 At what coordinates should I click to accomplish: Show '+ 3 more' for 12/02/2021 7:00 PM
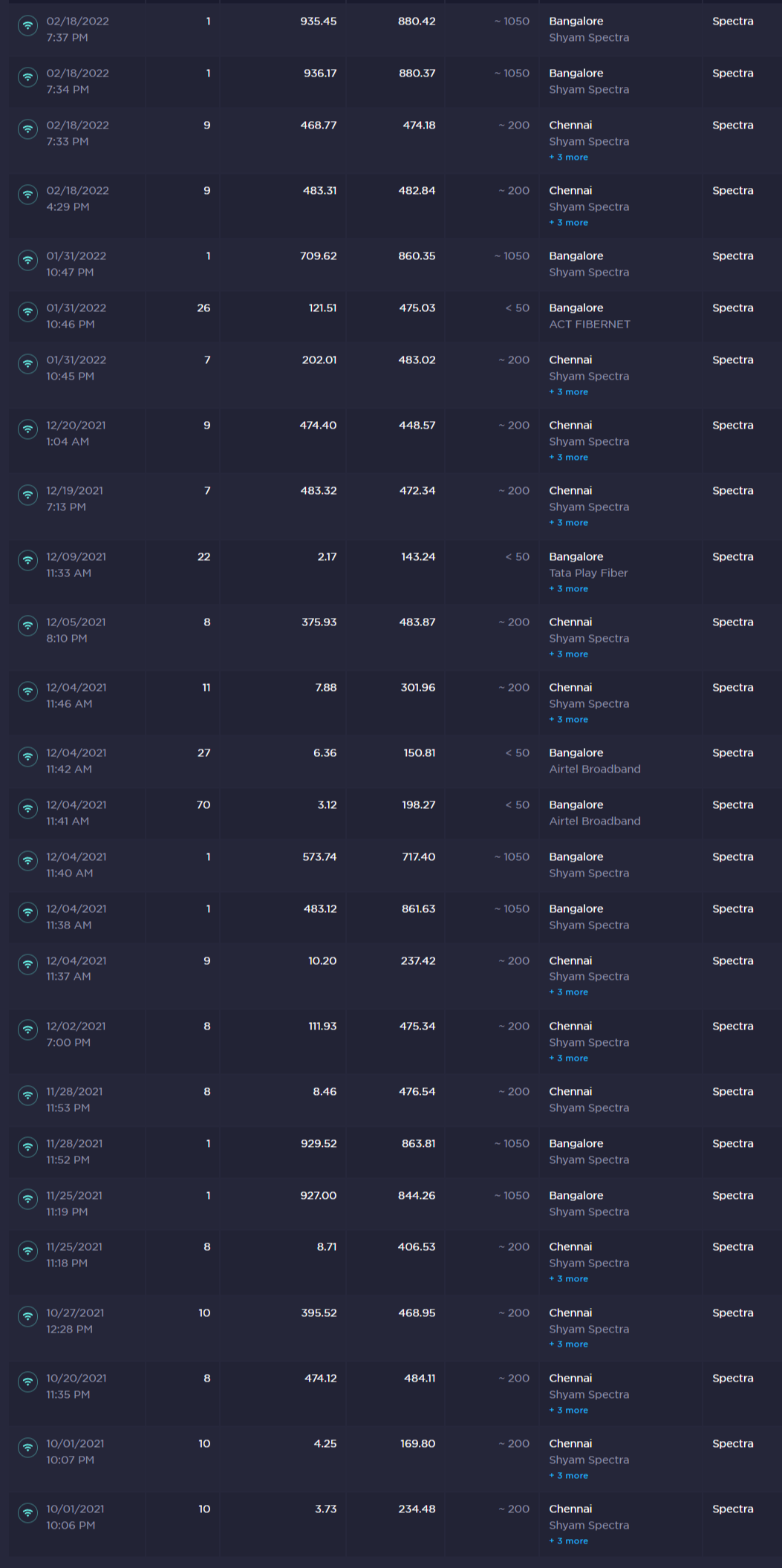click(568, 1058)
